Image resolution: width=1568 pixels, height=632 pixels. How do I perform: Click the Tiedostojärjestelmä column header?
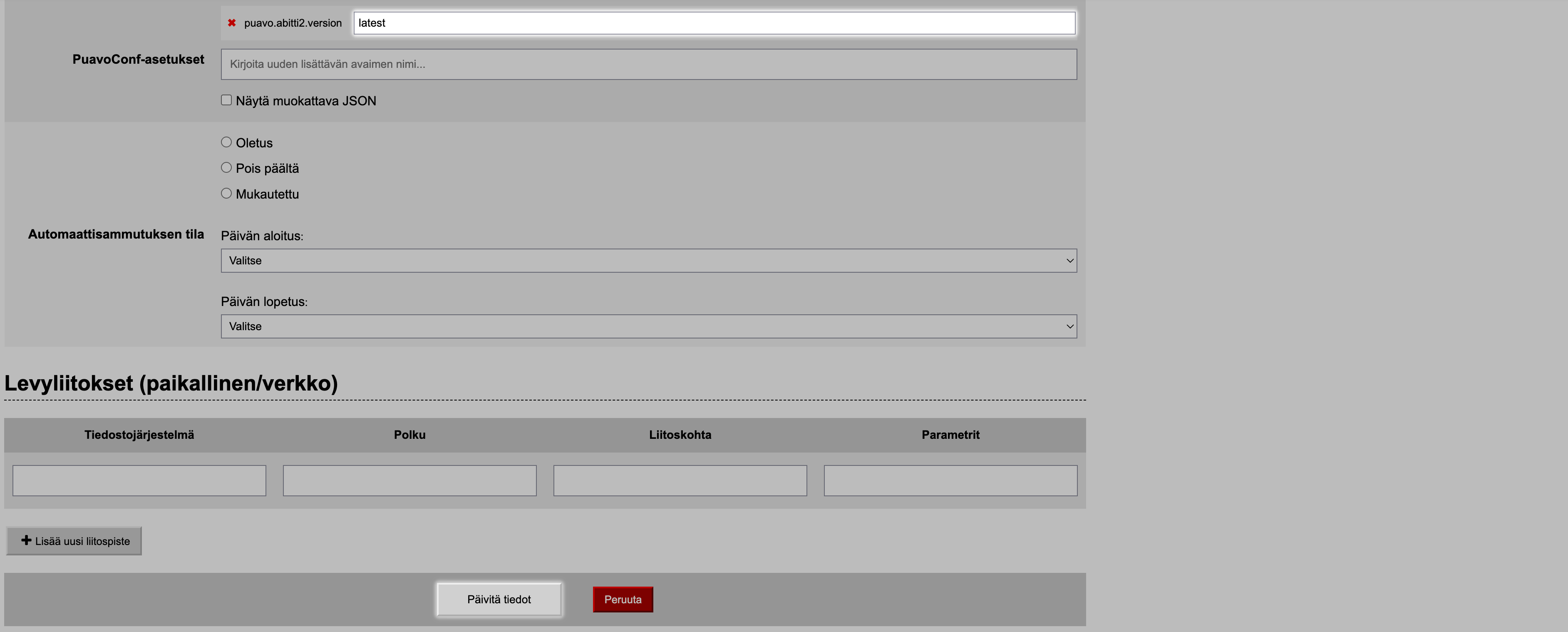(x=139, y=435)
